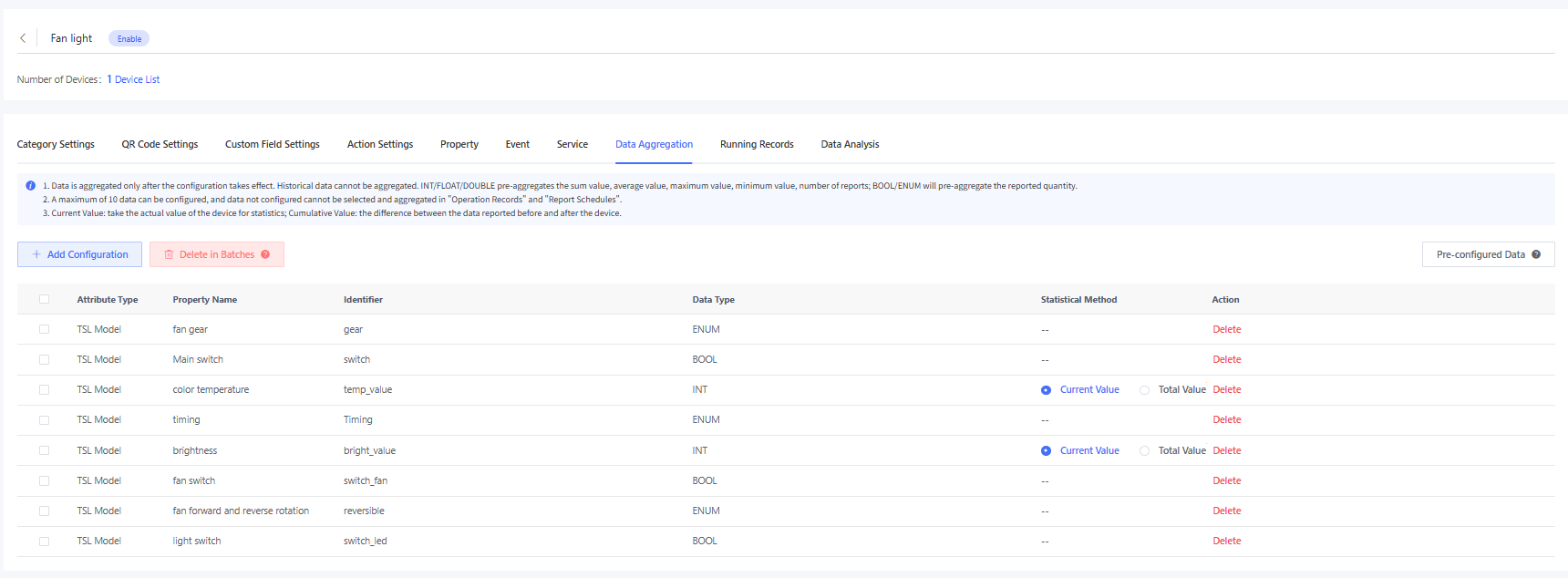Click the question mark icon on Delete in Batches
Image resolution: width=1568 pixels, height=578 pixels.
click(x=265, y=254)
